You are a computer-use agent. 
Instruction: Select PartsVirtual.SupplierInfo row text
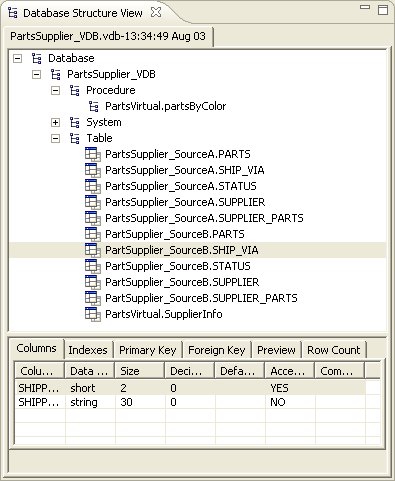point(164,314)
